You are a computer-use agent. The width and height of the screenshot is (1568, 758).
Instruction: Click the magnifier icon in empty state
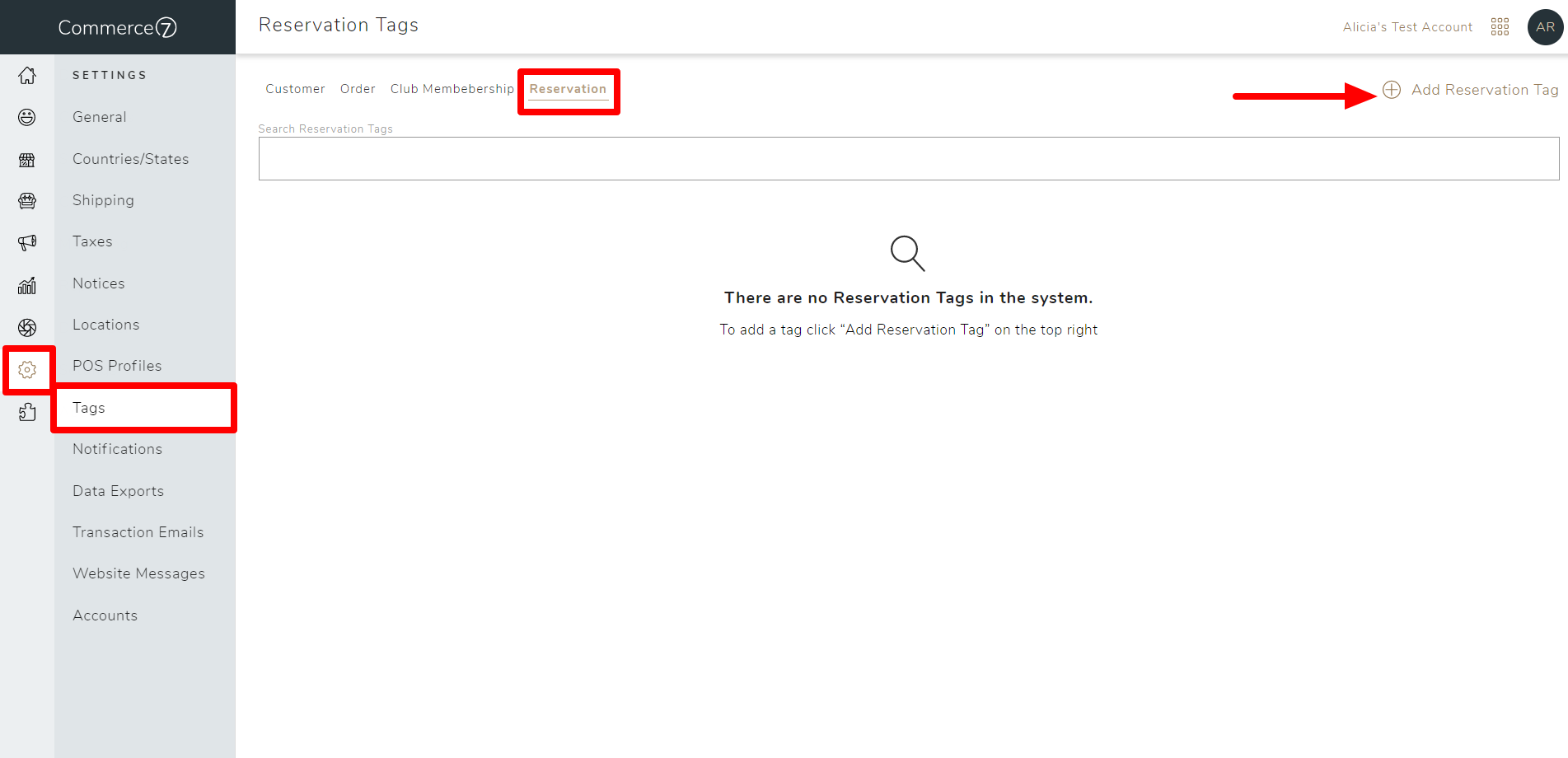(x=907, y=253)
